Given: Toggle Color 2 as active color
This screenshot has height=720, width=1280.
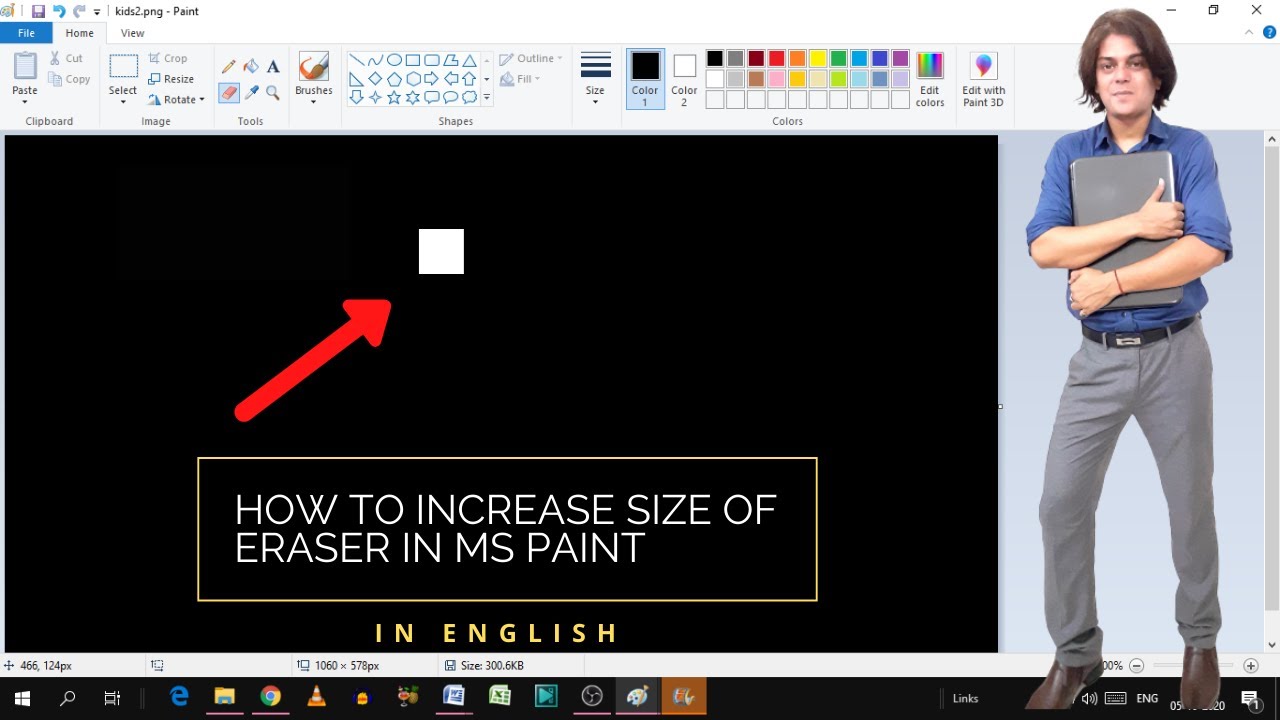Looking at the screenshot, I should tap(684, 80).
